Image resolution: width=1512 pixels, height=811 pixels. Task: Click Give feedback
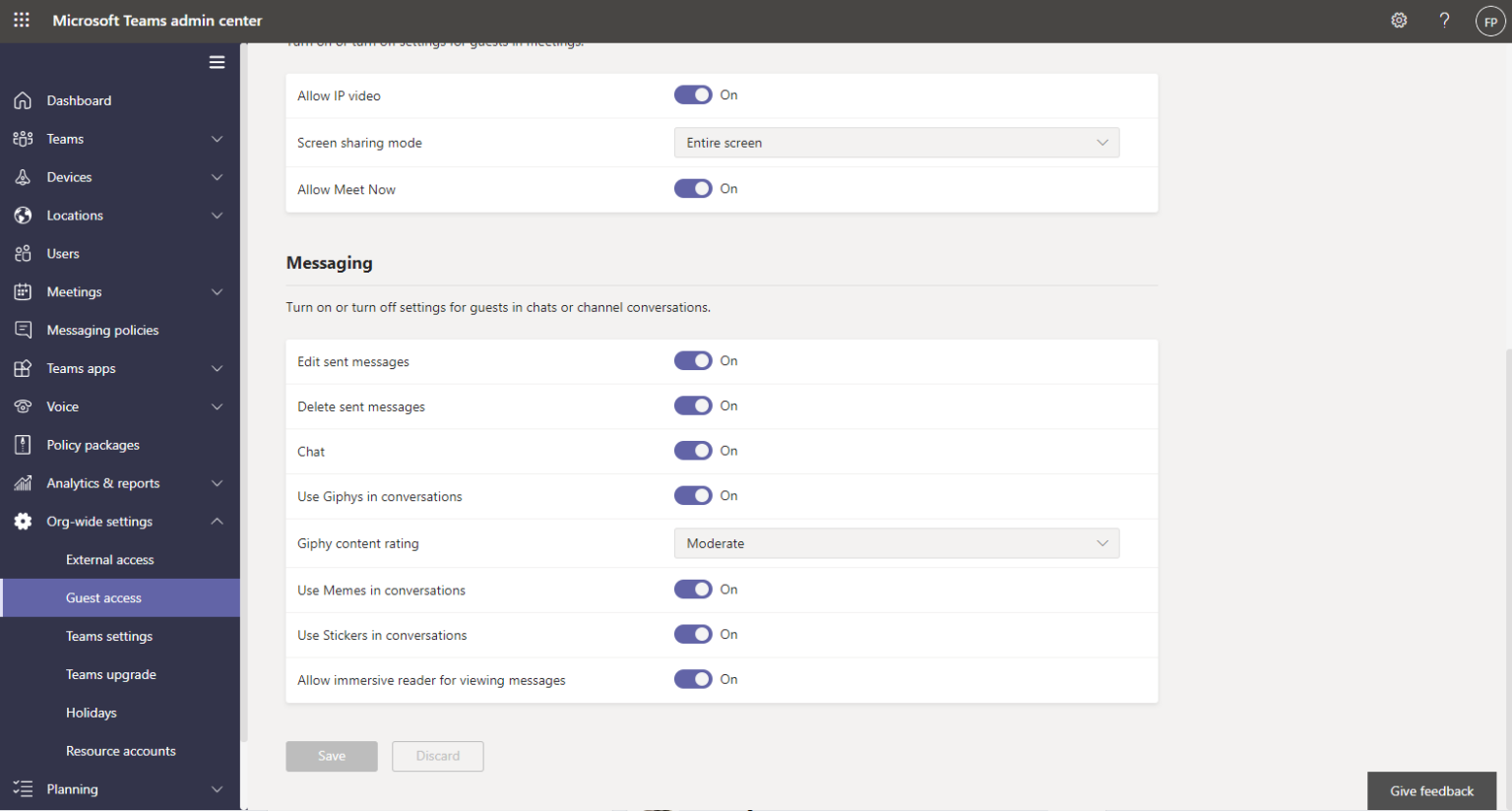pyautogui.click(x=1431, y=790)
